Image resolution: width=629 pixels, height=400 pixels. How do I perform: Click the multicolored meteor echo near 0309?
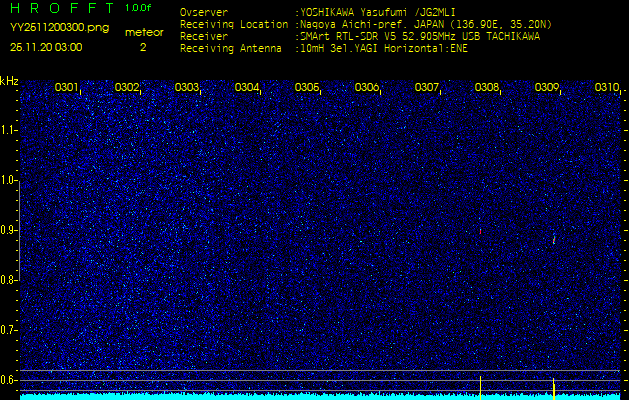(554, 239)
